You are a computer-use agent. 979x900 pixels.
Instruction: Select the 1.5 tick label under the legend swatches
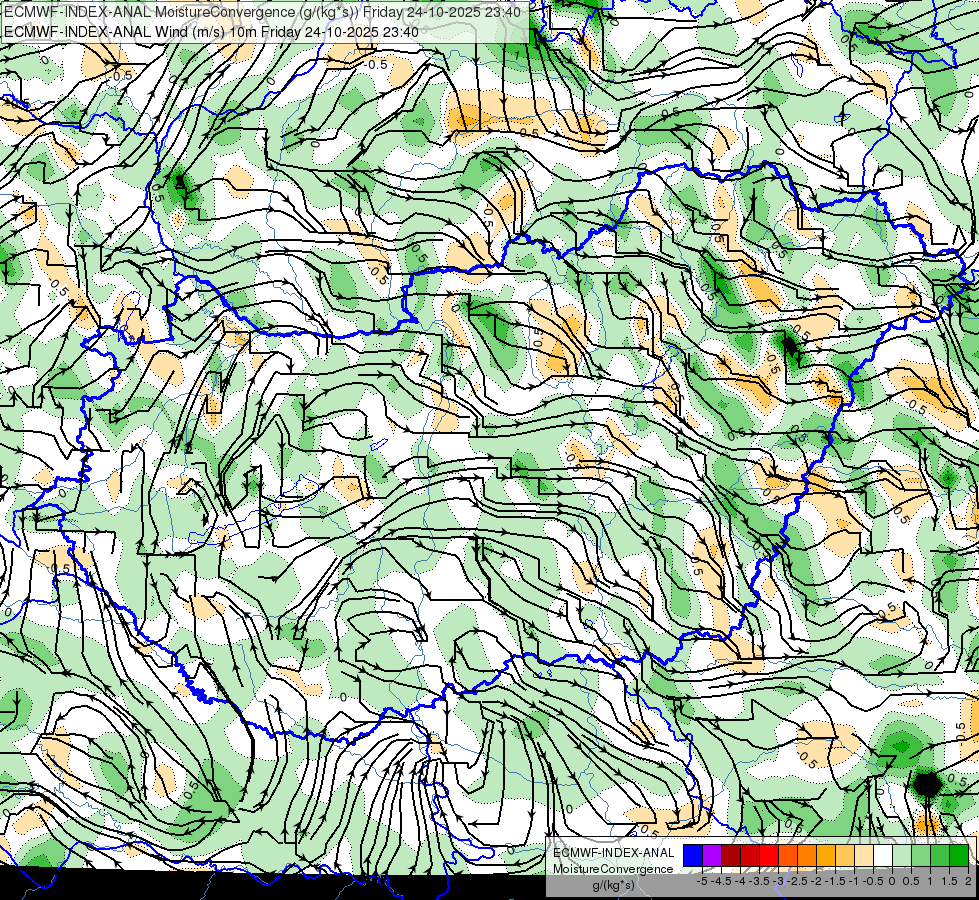click(x=950, y=881)
